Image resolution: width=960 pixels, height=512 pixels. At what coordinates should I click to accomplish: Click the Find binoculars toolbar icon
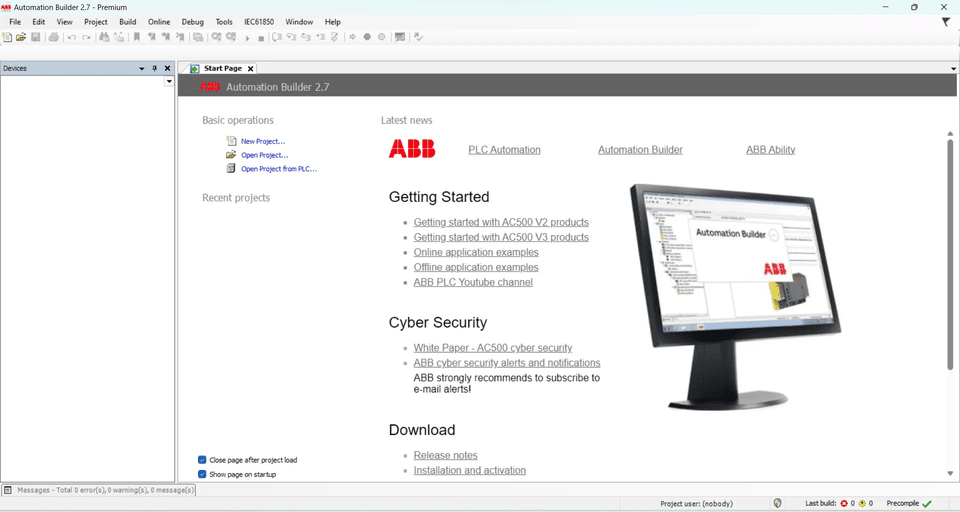click(x=104, y=37)
